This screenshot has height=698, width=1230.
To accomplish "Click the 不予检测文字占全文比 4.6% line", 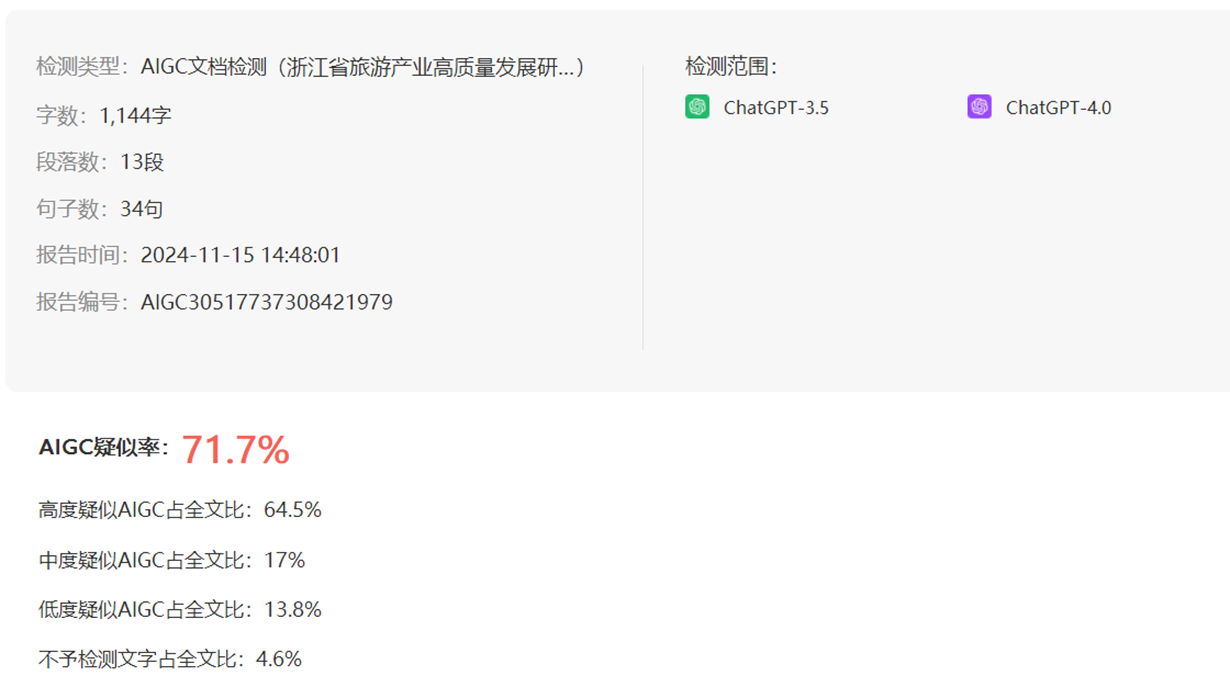I will [x=170, y=659].
